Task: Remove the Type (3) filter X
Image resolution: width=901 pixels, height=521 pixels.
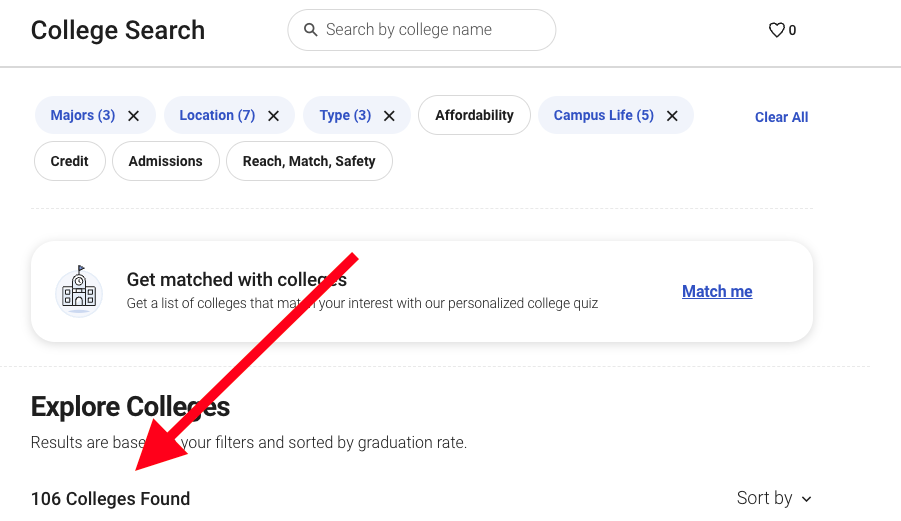Action: coord(389,116)
